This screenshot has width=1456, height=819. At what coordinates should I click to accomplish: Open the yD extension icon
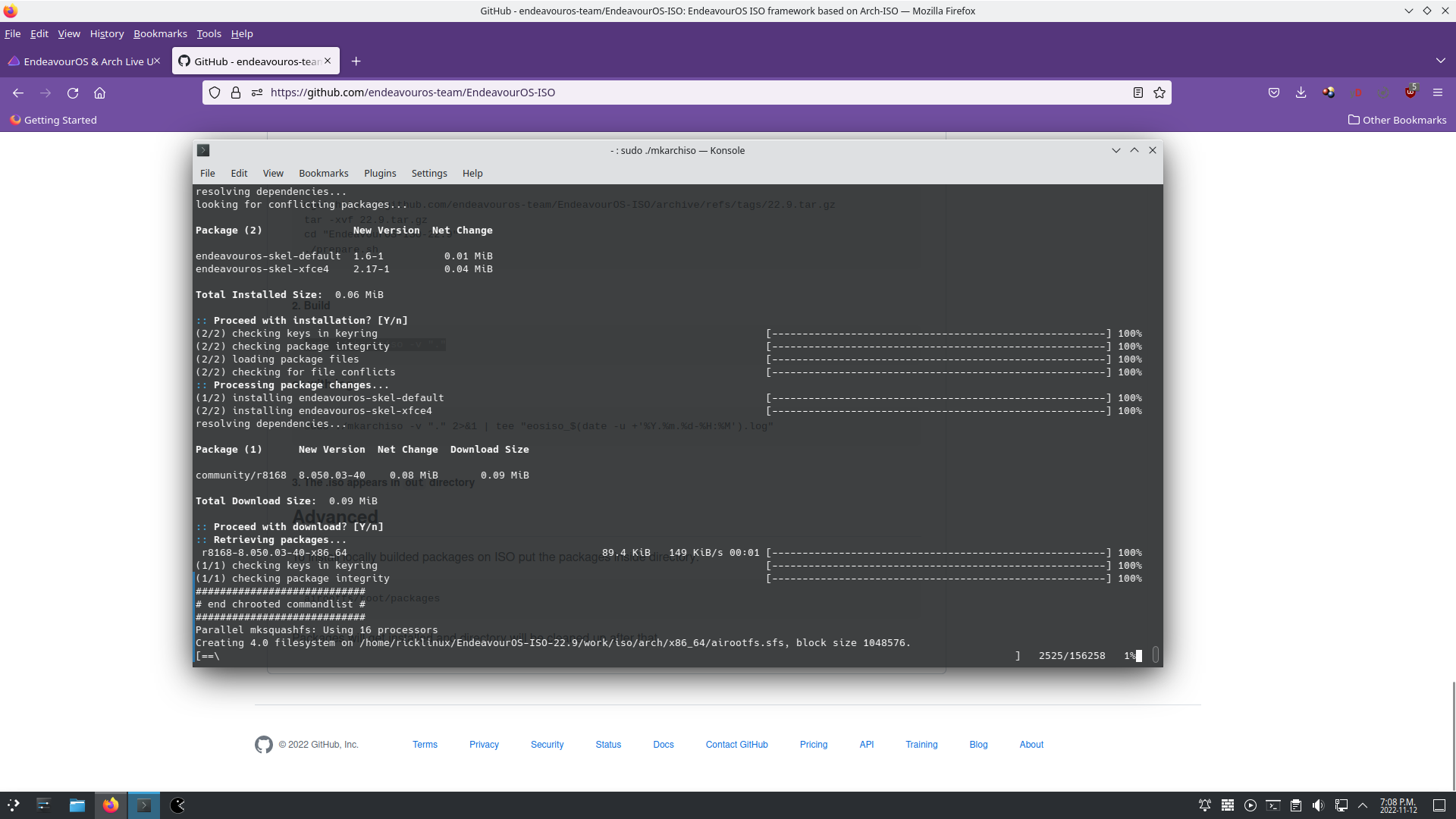(1356, 93)
